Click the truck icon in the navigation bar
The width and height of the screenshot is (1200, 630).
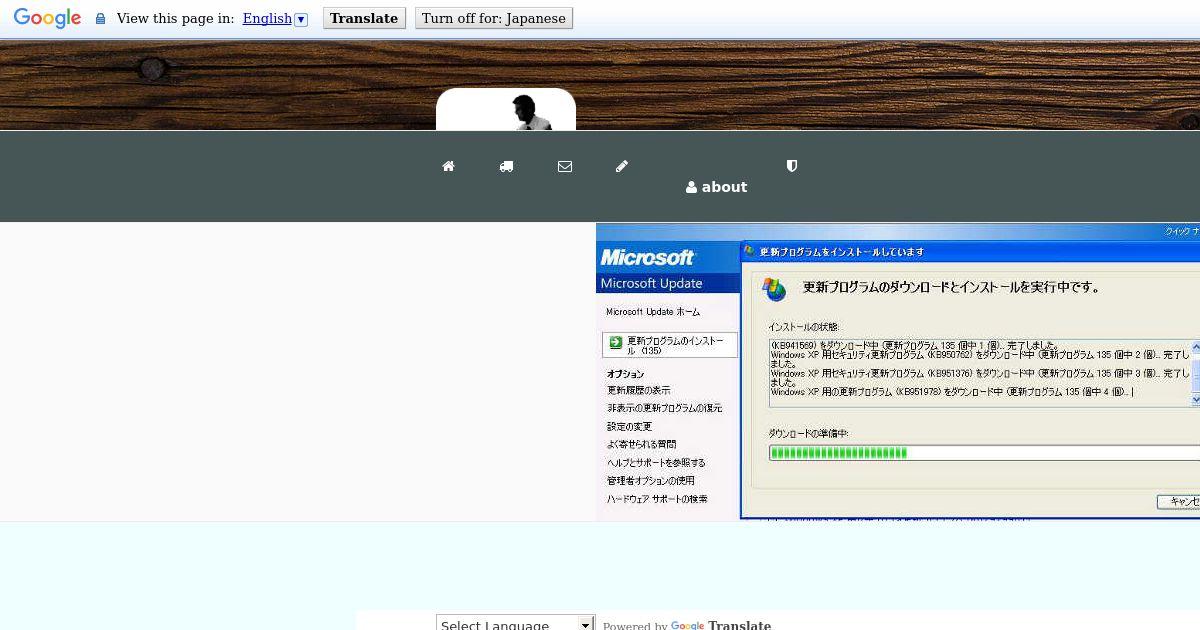point(506,167)
